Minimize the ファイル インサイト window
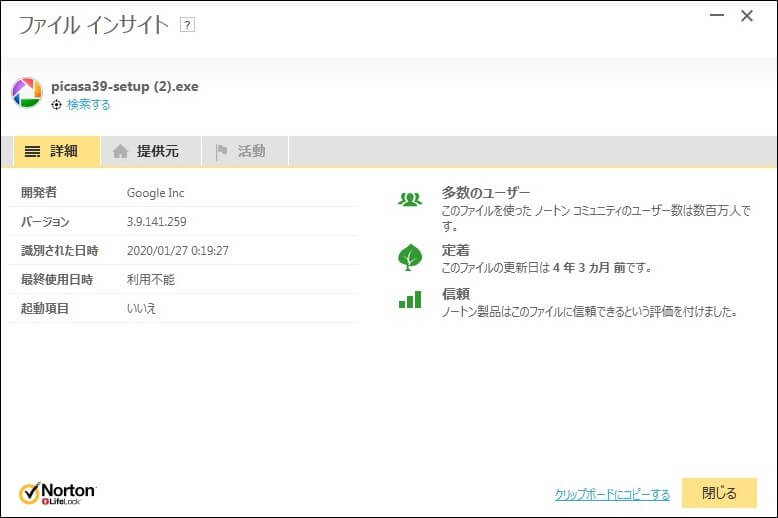The height and width of the screenshot is (518, 778). pyautogui.click(x=717, y=16)
